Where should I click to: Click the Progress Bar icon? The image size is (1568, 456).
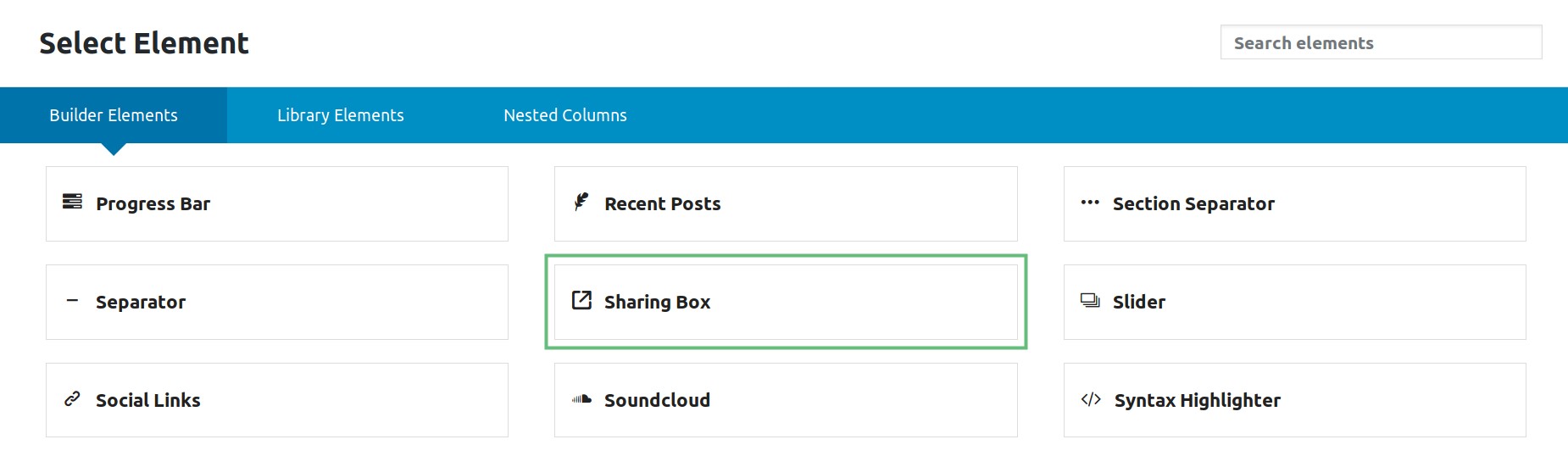pos(72,202)
